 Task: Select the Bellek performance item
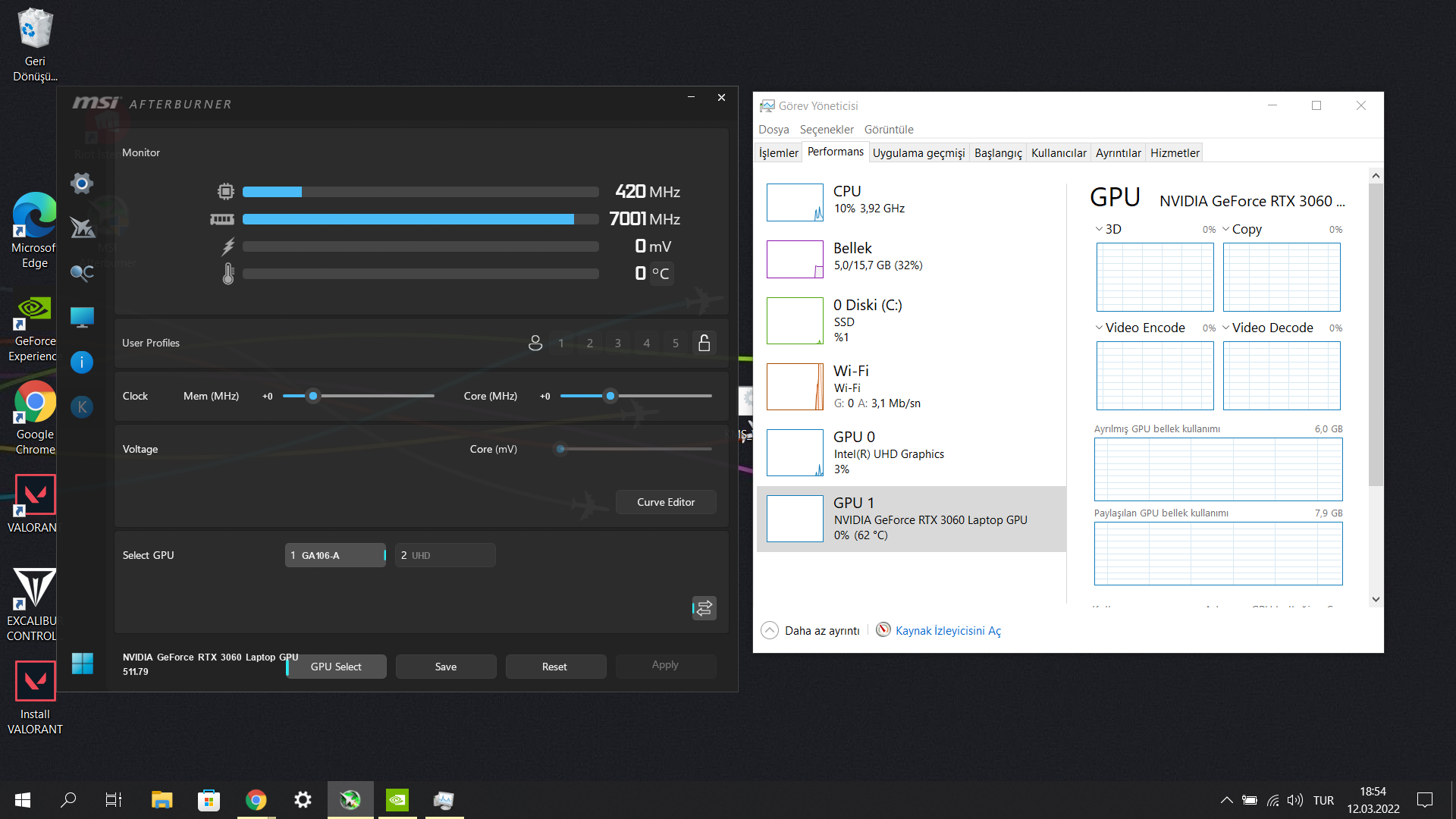(912, 259)
